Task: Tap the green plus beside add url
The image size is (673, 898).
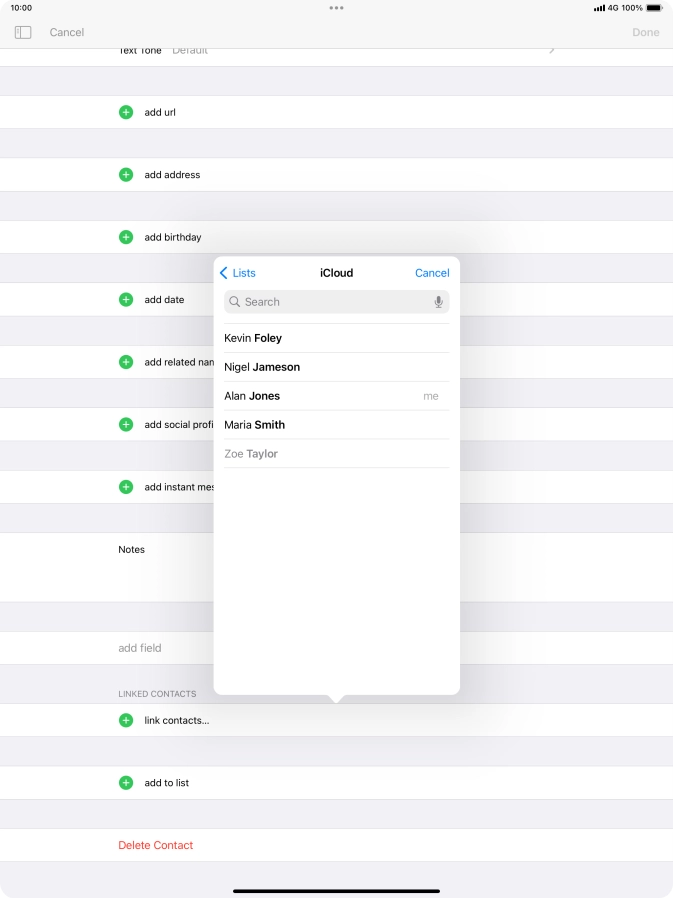Action: [126, 112]
